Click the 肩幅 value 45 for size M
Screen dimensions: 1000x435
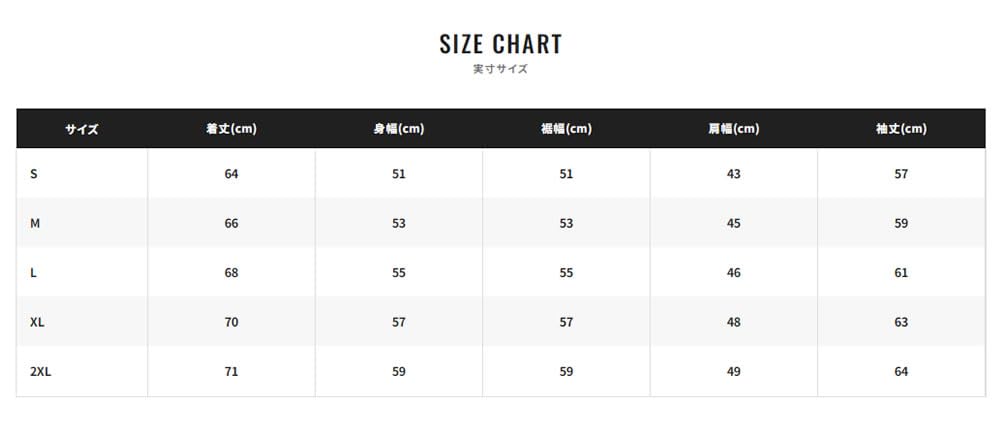point(734,223)
